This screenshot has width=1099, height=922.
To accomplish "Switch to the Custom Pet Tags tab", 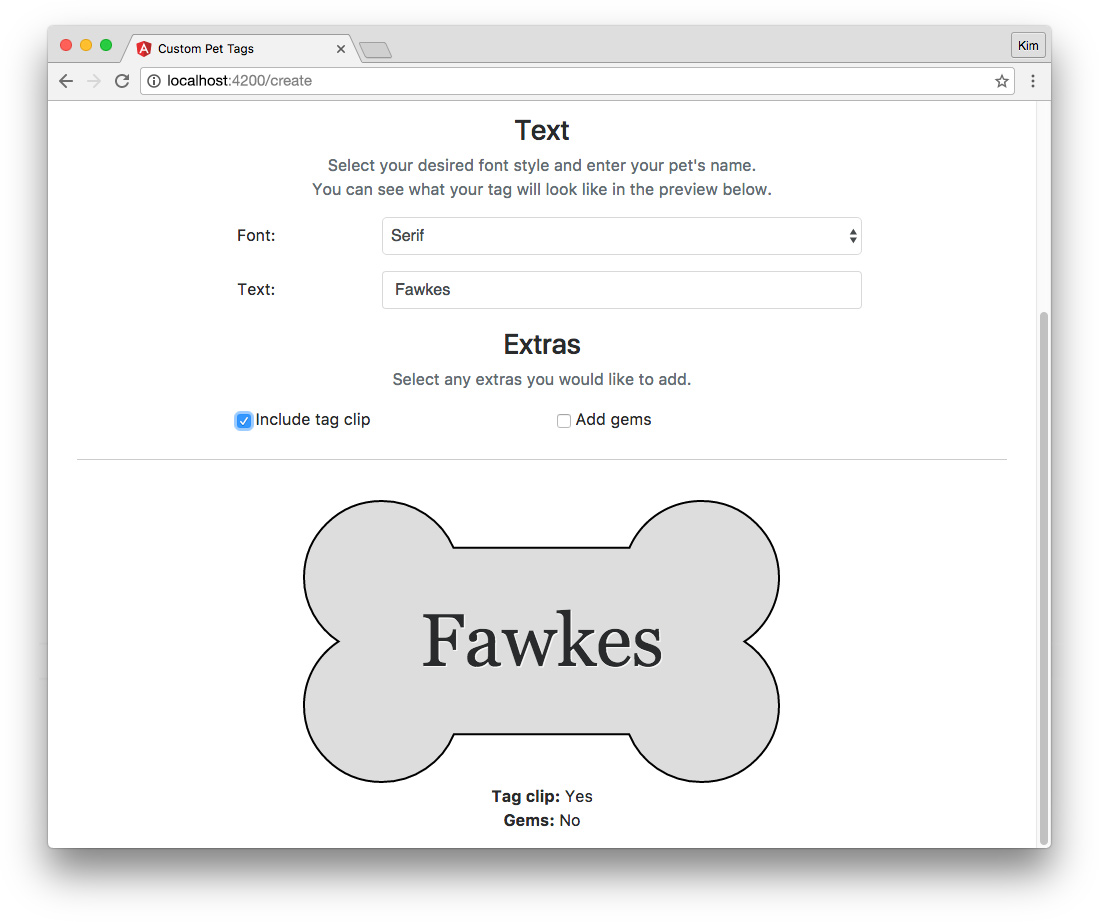I will [238, 48].
